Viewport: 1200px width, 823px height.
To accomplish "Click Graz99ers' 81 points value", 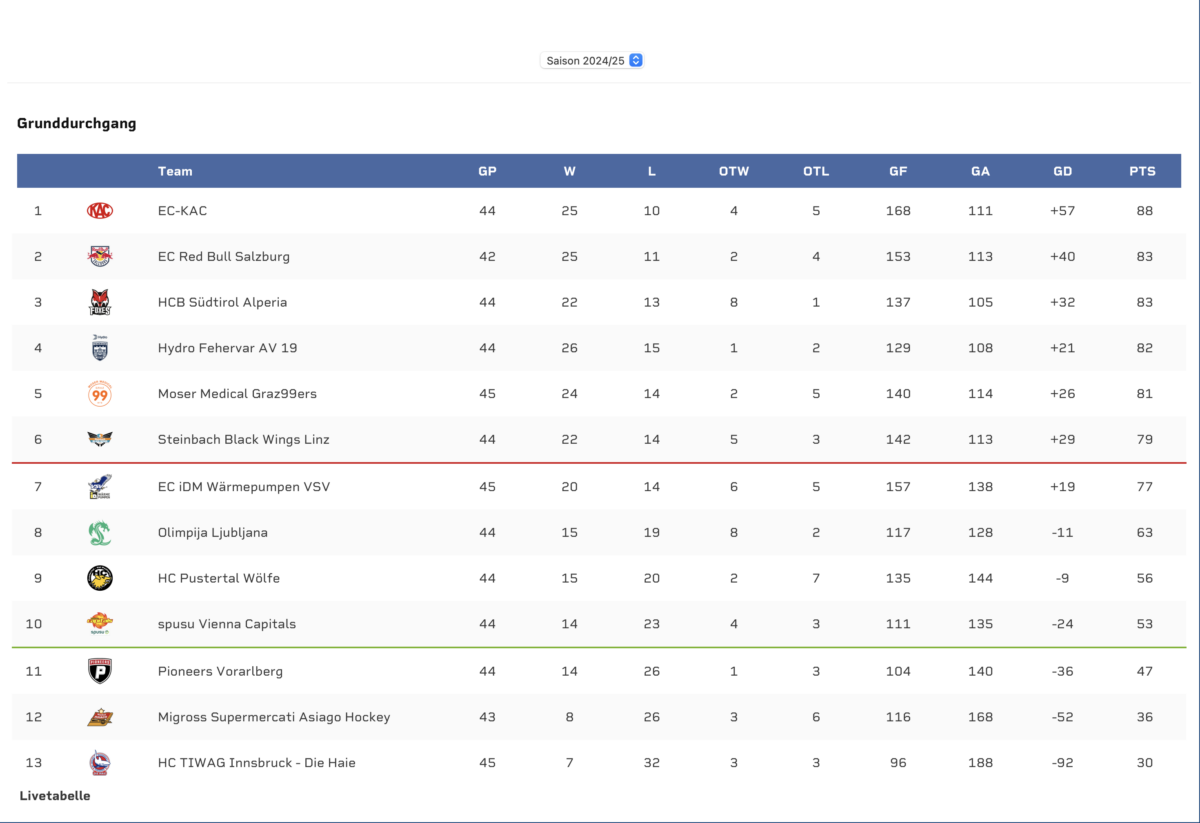I will coord(1145,394).
